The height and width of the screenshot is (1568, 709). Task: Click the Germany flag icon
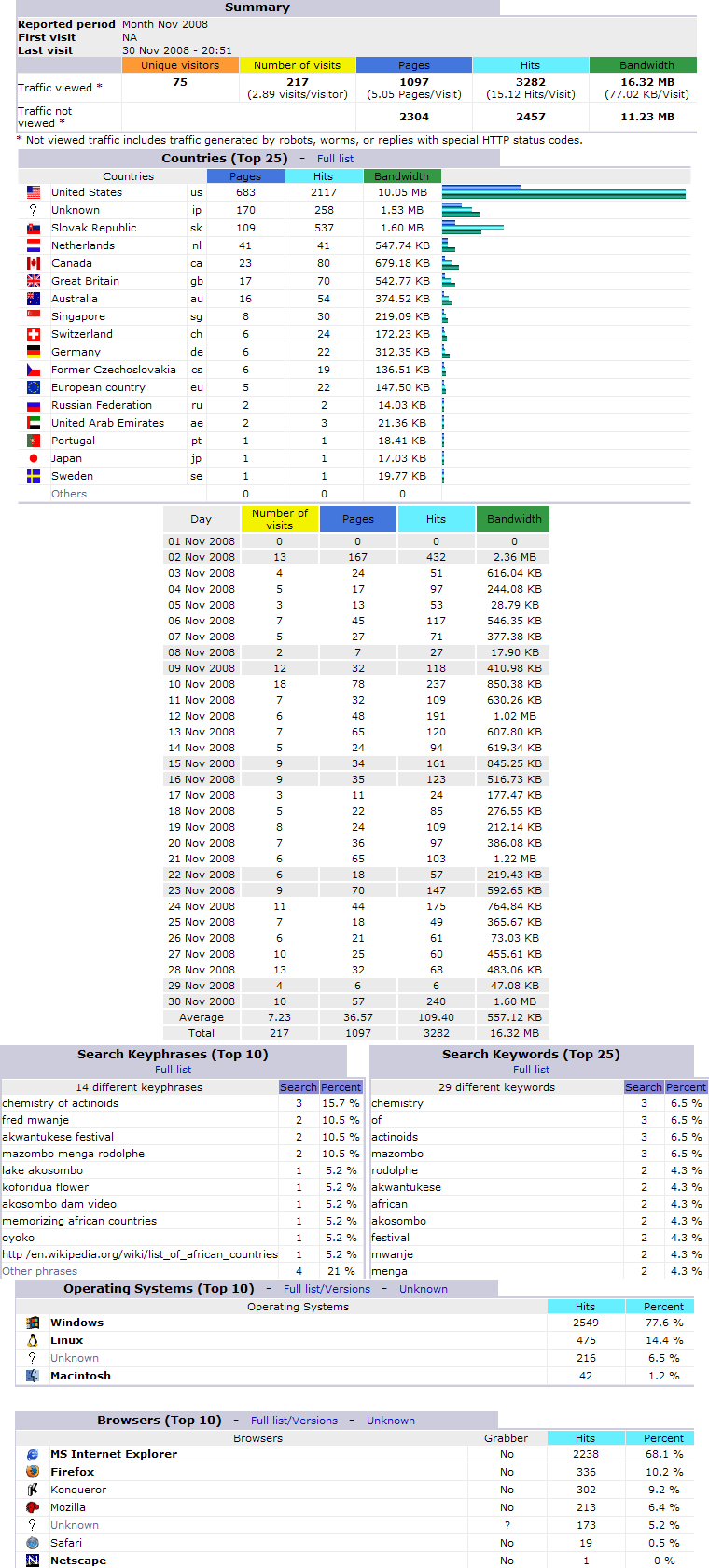[34, 352]
